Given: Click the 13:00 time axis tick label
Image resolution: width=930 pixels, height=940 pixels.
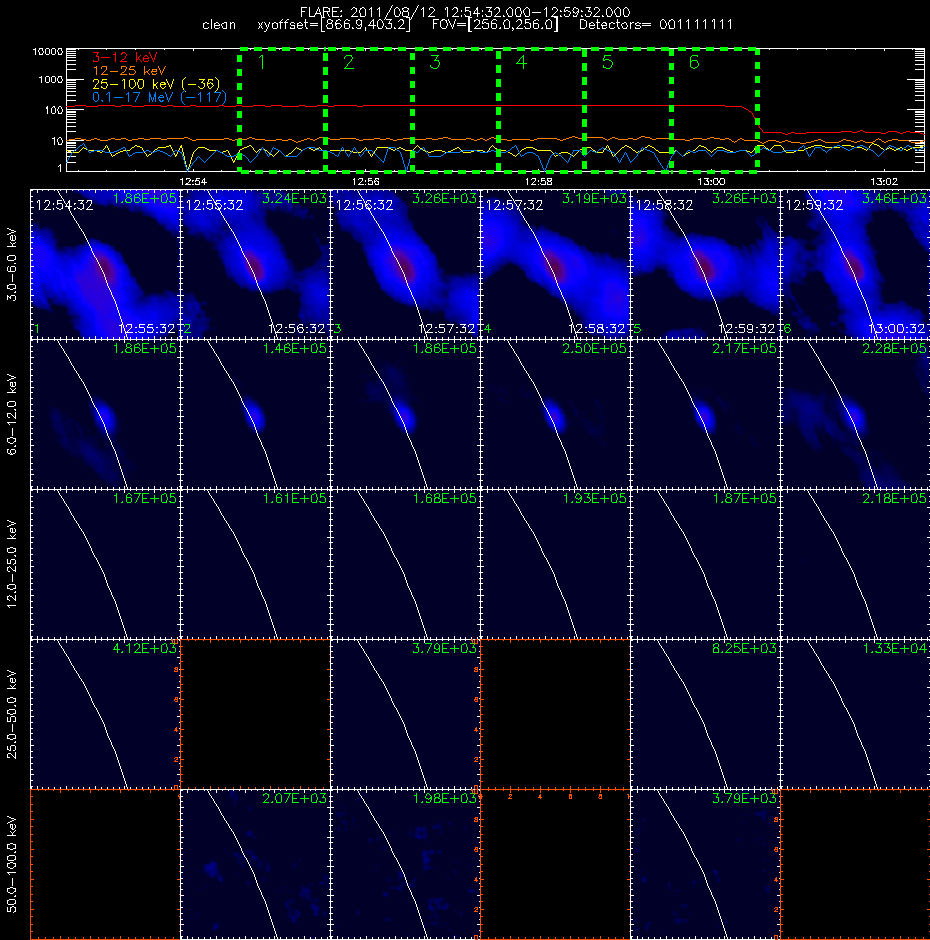Looking at the screenshot, I should 711,181.
